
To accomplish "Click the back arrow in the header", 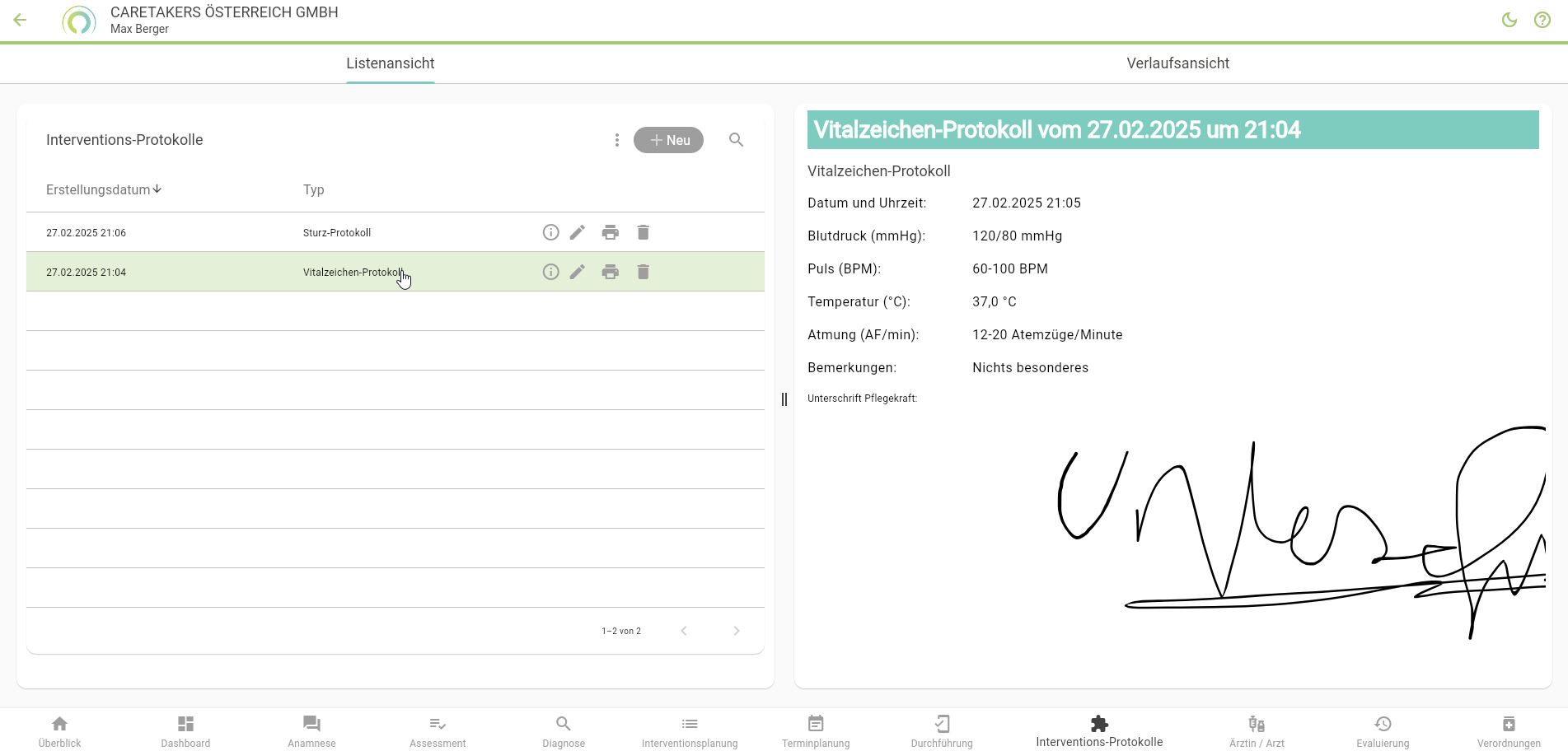I will (x=20, y=20).
